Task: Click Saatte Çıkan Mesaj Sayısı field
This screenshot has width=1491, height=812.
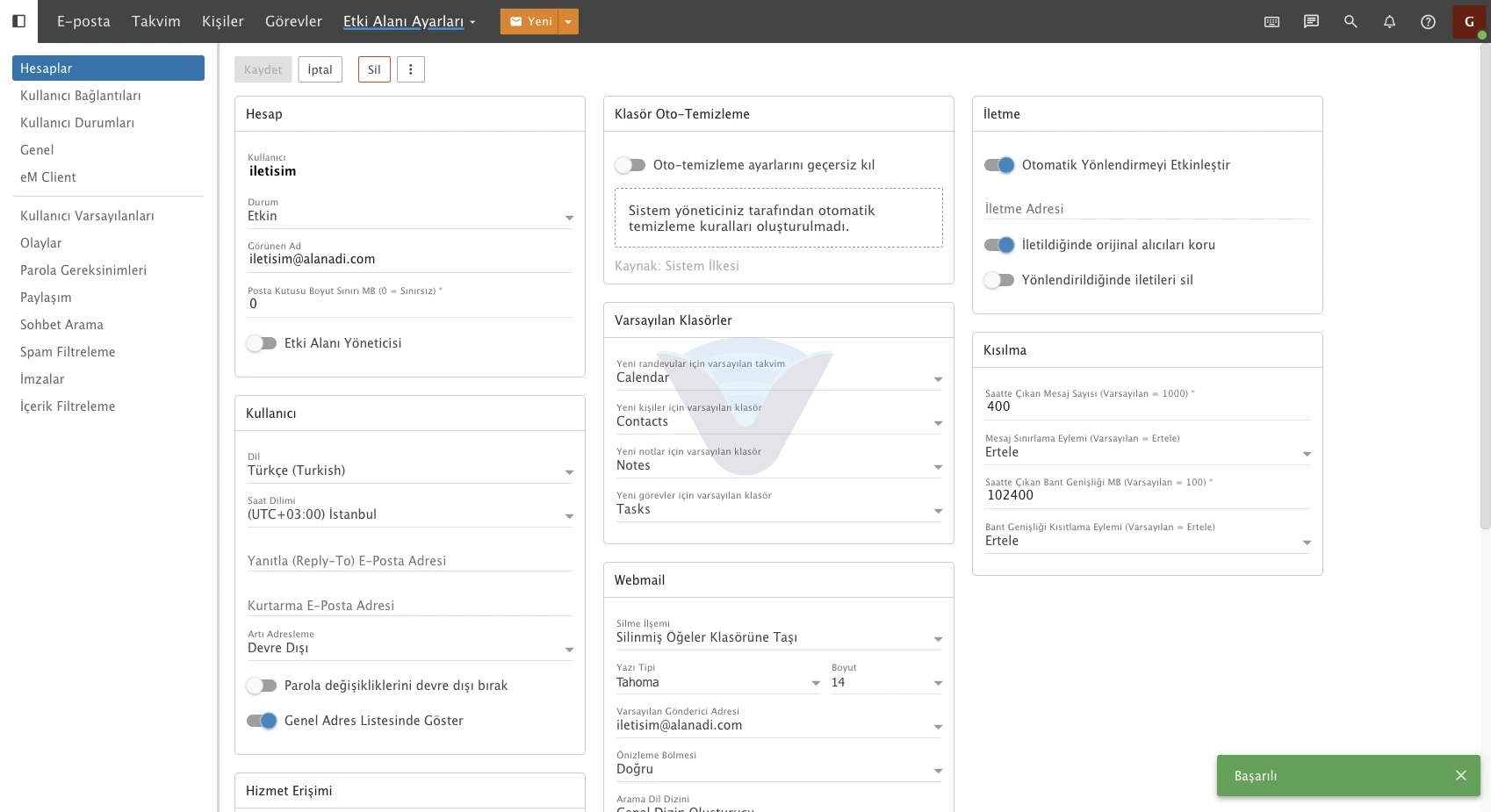Action: click(x=1148, y=406)
